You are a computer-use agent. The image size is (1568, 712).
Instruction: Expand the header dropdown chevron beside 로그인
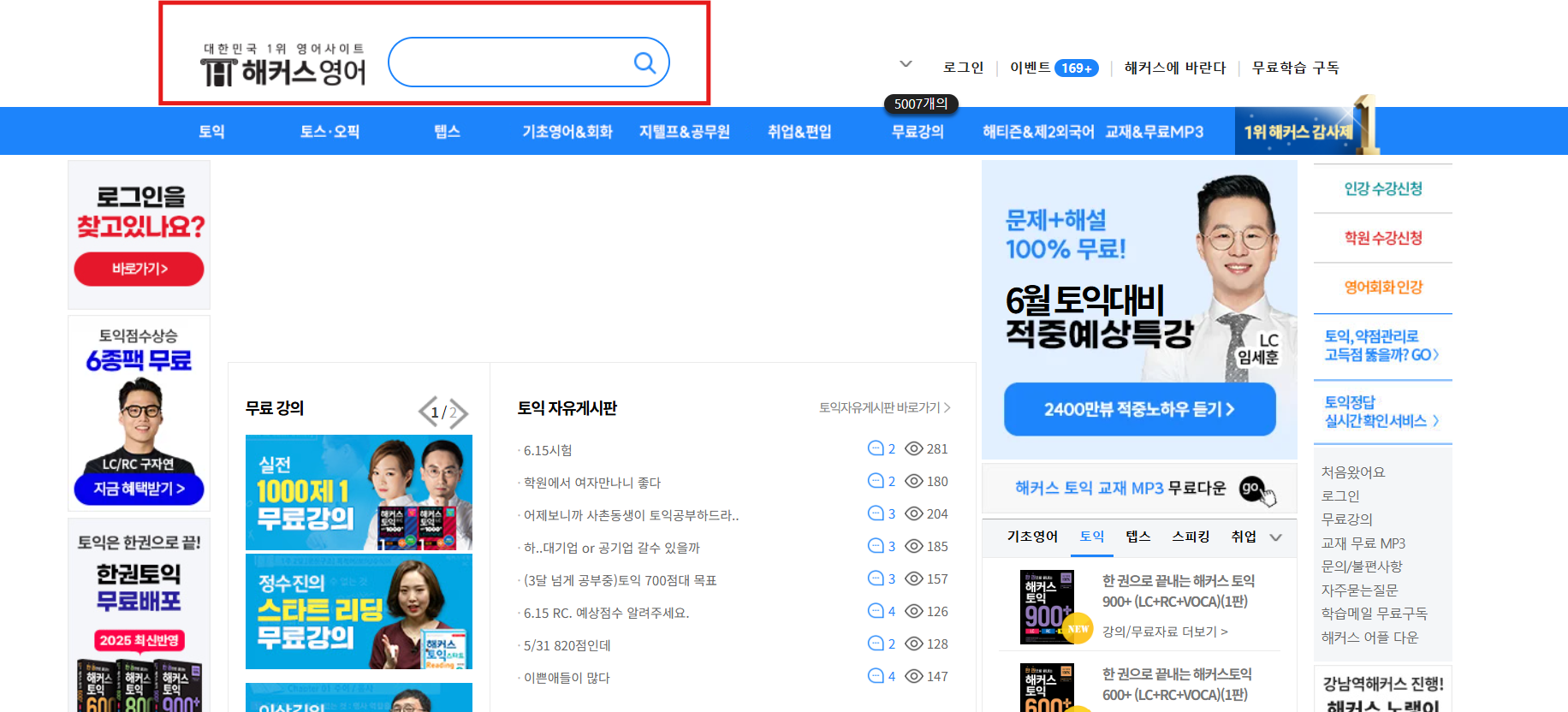click(906, 64)
